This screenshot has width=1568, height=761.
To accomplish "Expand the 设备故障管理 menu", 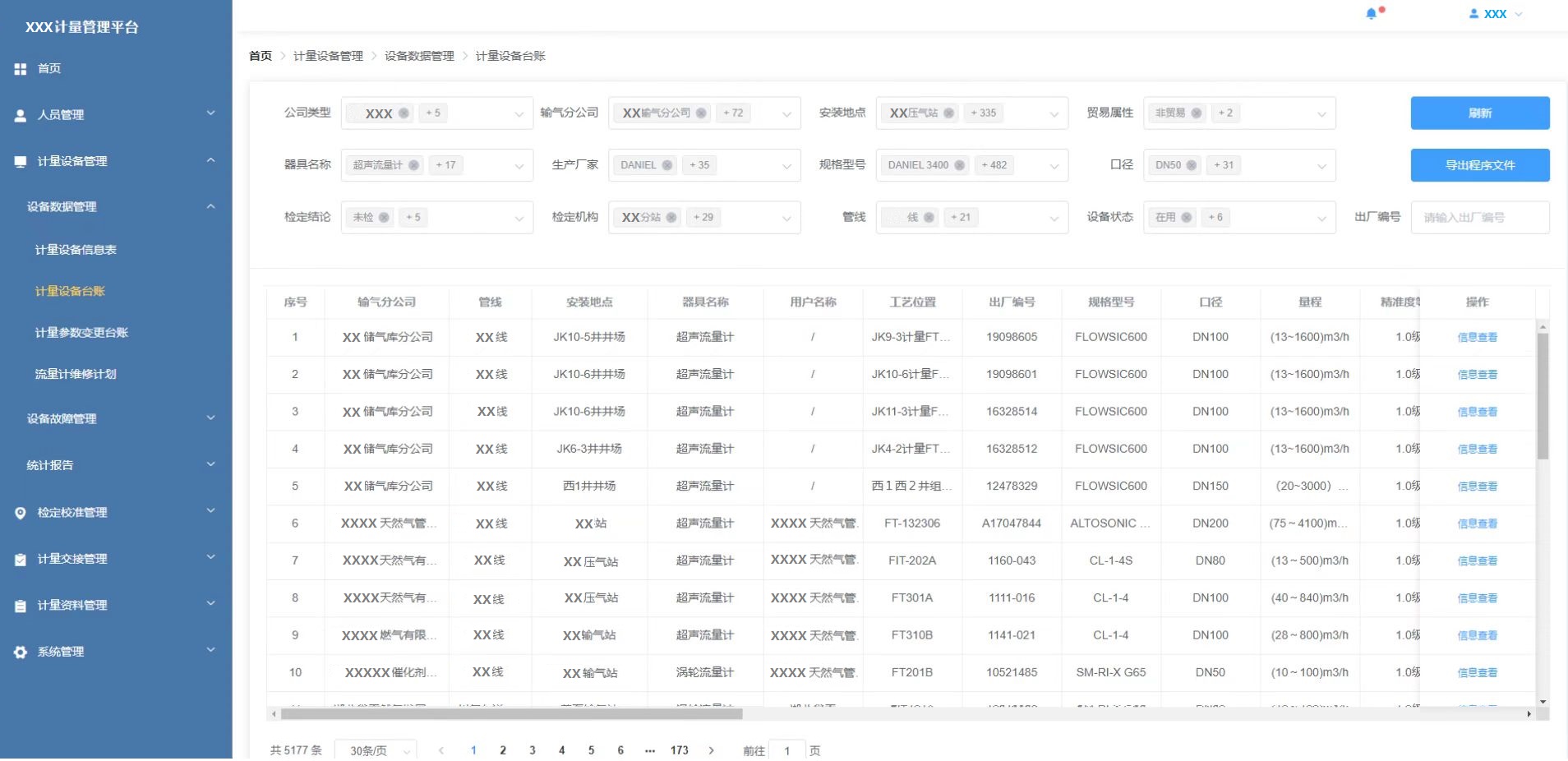I will tap(116, 419).
